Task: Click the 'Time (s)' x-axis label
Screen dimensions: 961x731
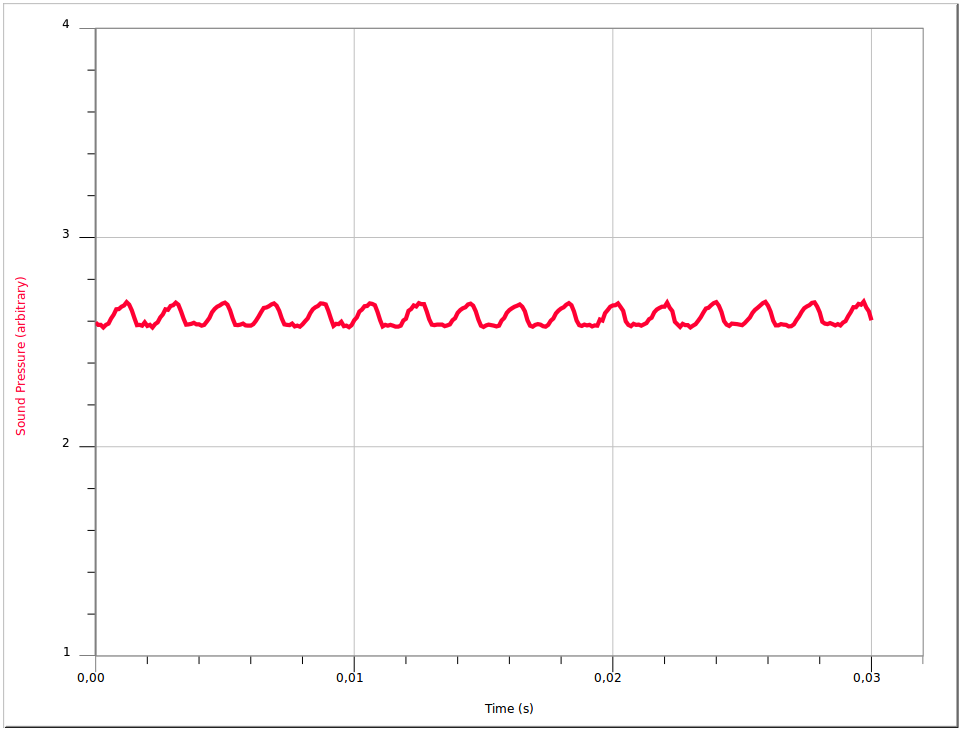Action: click(509, 709)
